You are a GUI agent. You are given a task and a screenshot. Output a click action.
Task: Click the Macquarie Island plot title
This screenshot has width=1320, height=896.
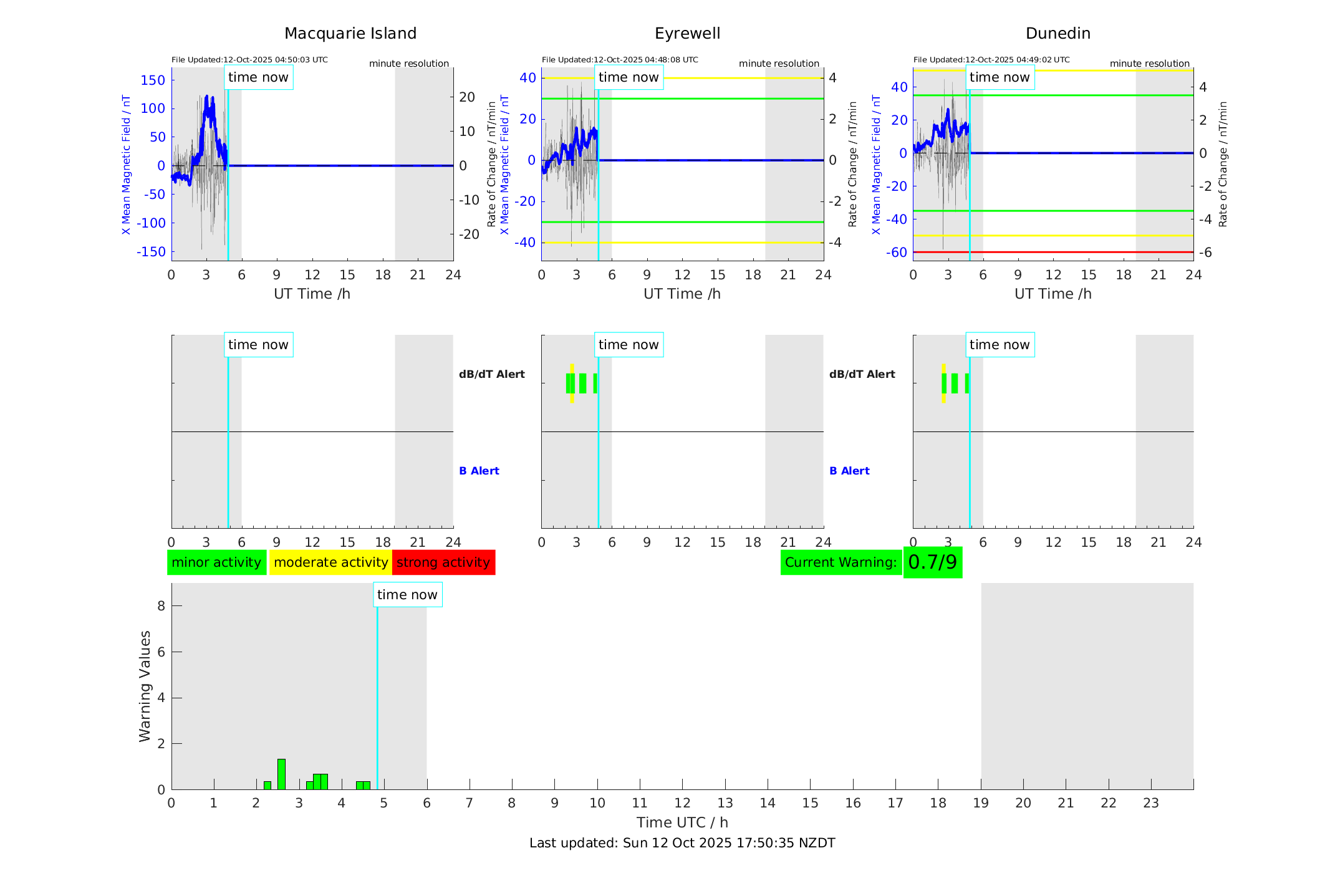coord(350,34)
